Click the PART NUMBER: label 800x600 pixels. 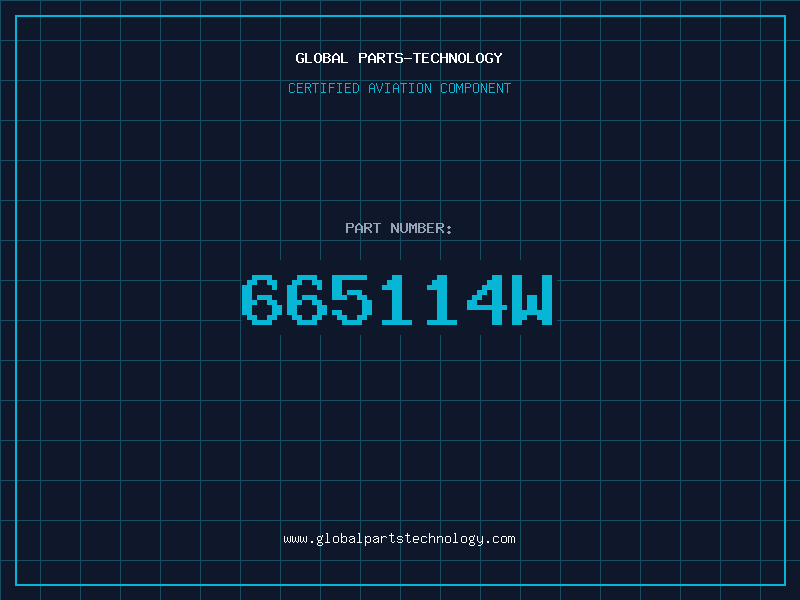pyautogui.click(x=399, y=228)
